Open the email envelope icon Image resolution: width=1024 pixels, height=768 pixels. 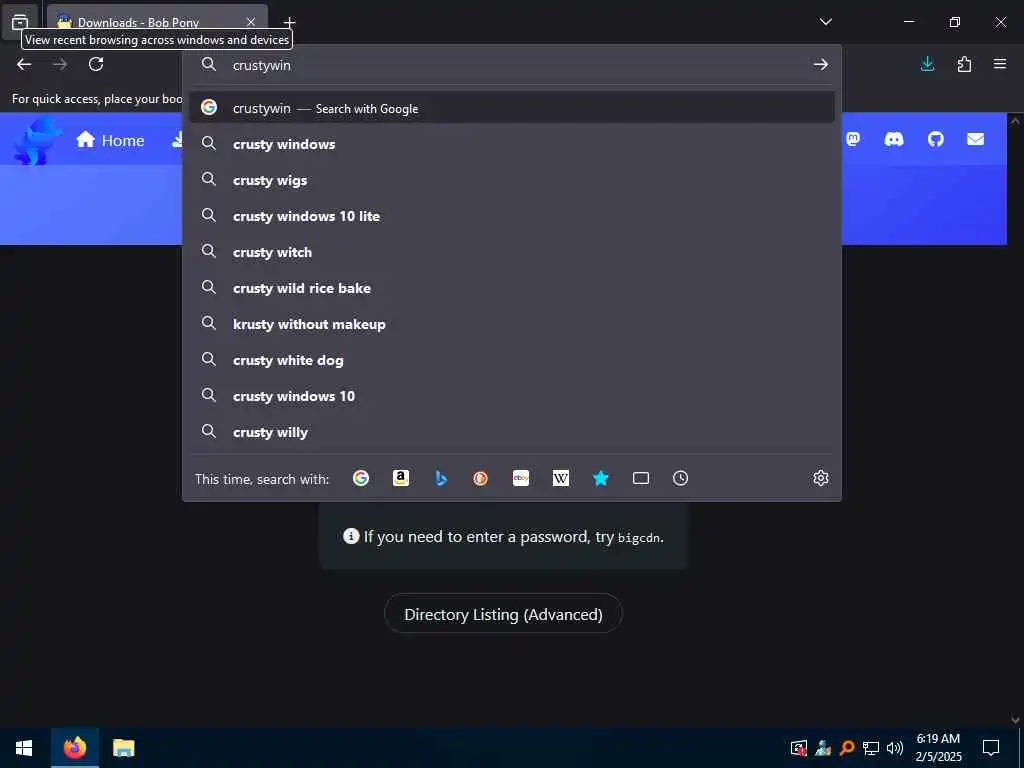[975, 139]
